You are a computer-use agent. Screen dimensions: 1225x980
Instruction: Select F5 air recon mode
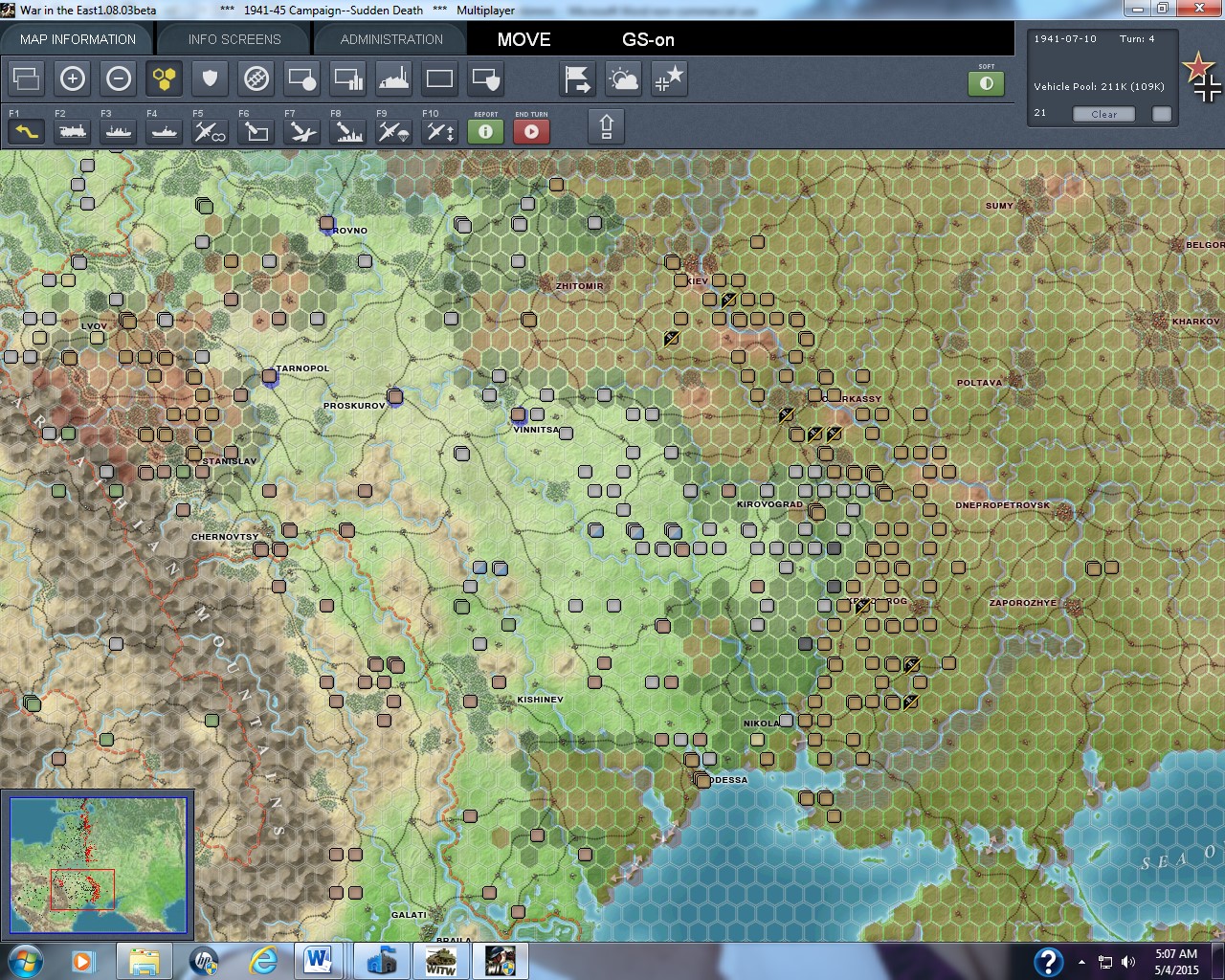tap(211, 131)
